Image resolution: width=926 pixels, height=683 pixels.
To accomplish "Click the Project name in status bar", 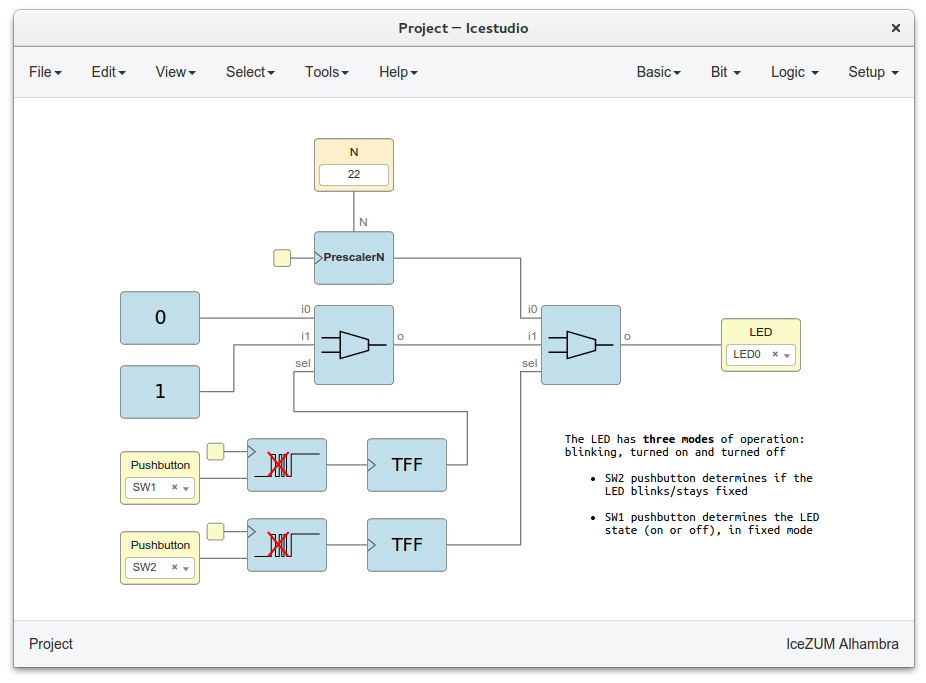I will click(x=51, y=644).
